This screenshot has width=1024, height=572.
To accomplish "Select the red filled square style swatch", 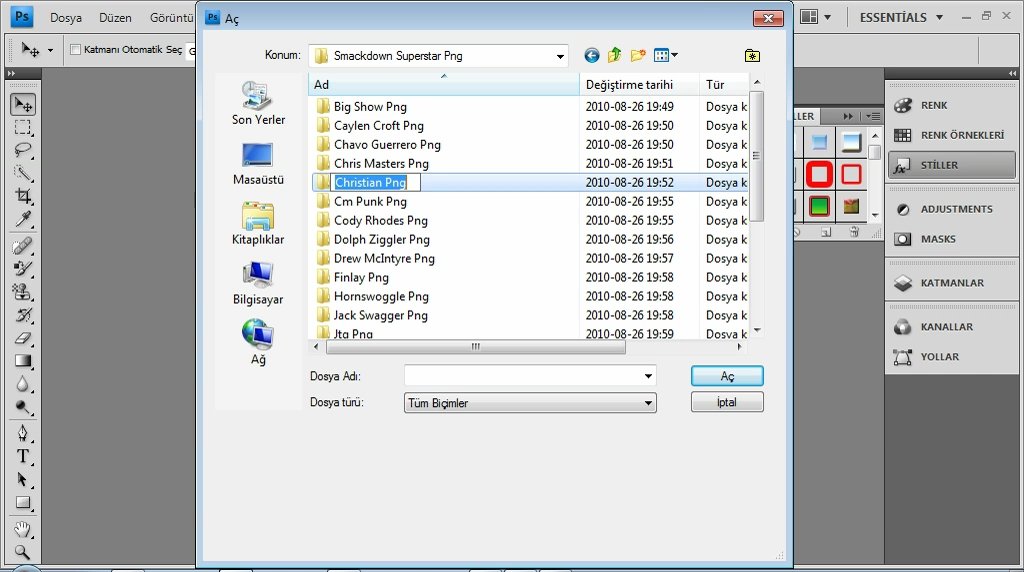I will [x=819, y=174].
